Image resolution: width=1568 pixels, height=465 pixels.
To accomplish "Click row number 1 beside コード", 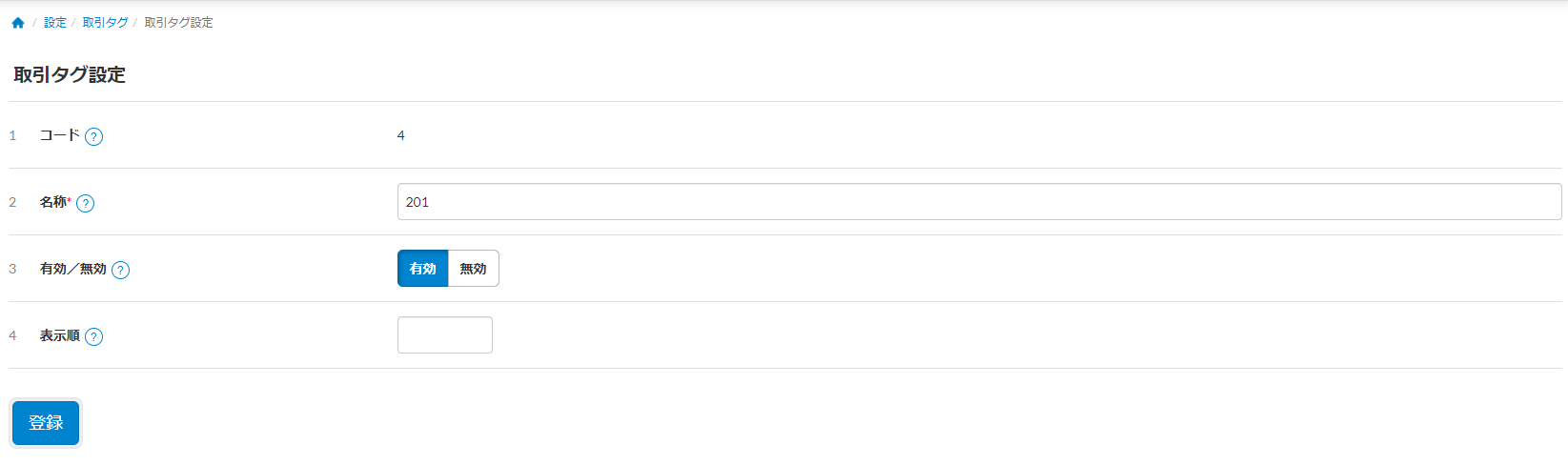I will tap(12, 135).
